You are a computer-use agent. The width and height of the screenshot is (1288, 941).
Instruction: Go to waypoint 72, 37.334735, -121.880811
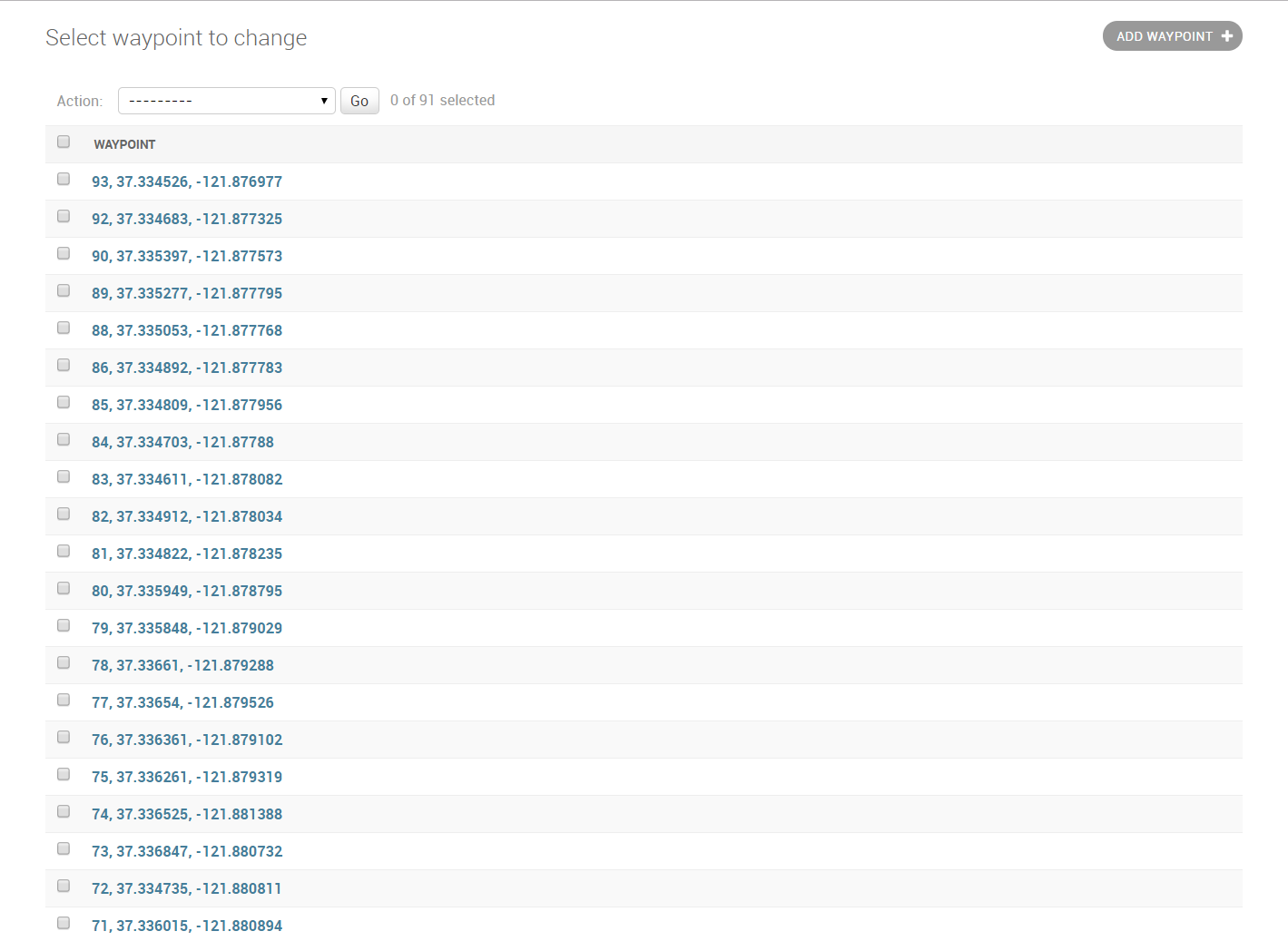click(187, 888)
